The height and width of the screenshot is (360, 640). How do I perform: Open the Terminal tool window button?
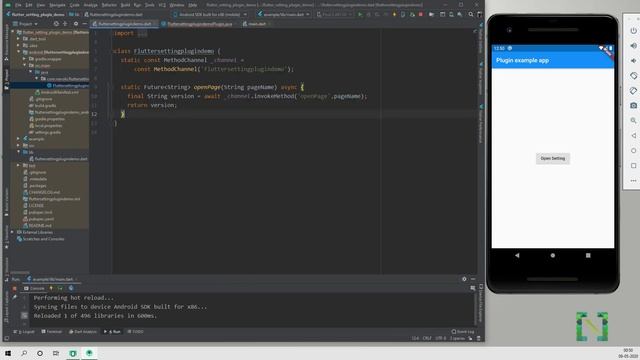pos(52,331)
